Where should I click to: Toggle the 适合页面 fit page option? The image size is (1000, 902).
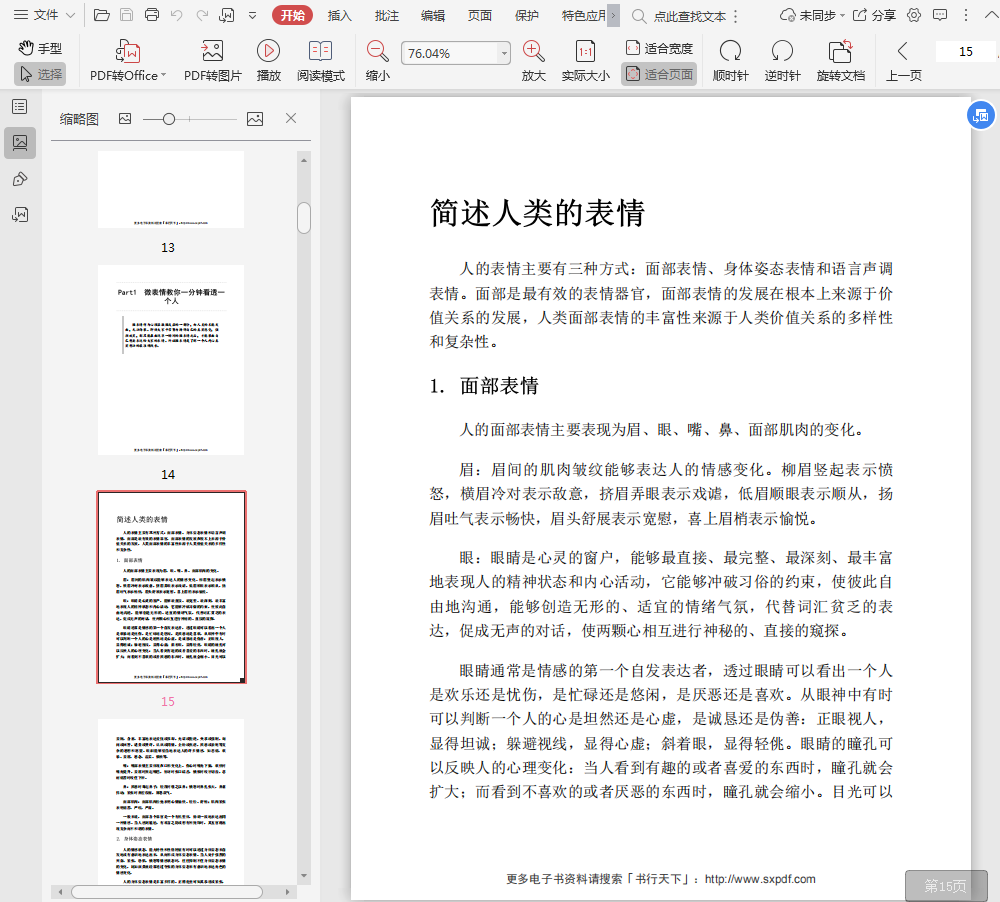tap(659, 74)
